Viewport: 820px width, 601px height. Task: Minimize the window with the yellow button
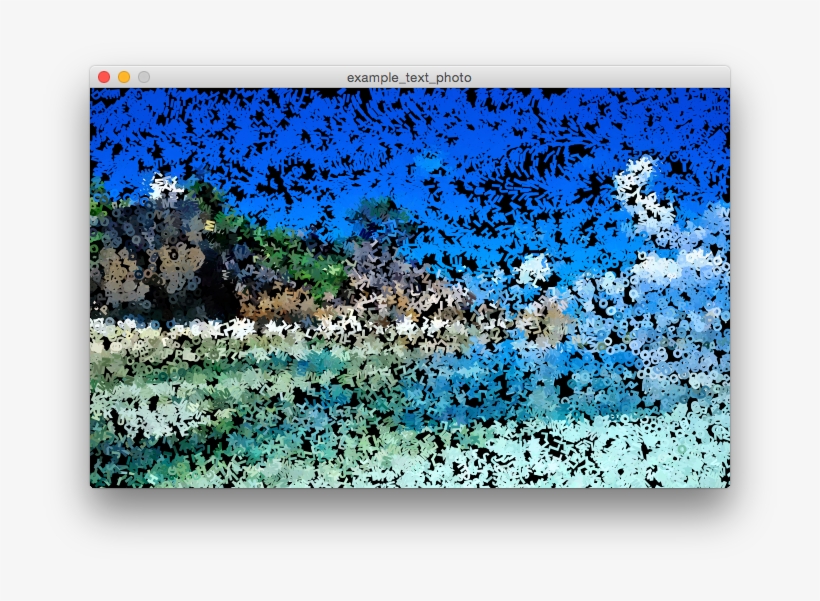(124, 77)
